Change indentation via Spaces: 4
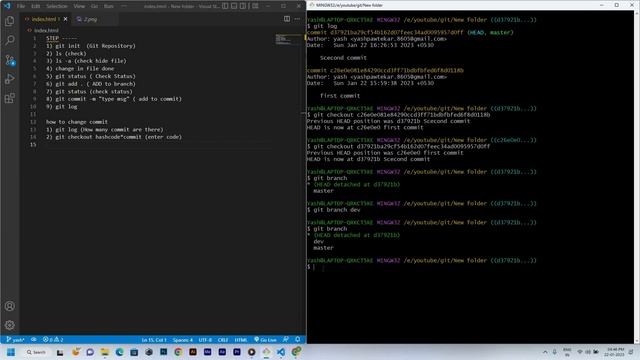Image resolution: width=640 pixels, height=360 pixels. click(x=182, y=340)
